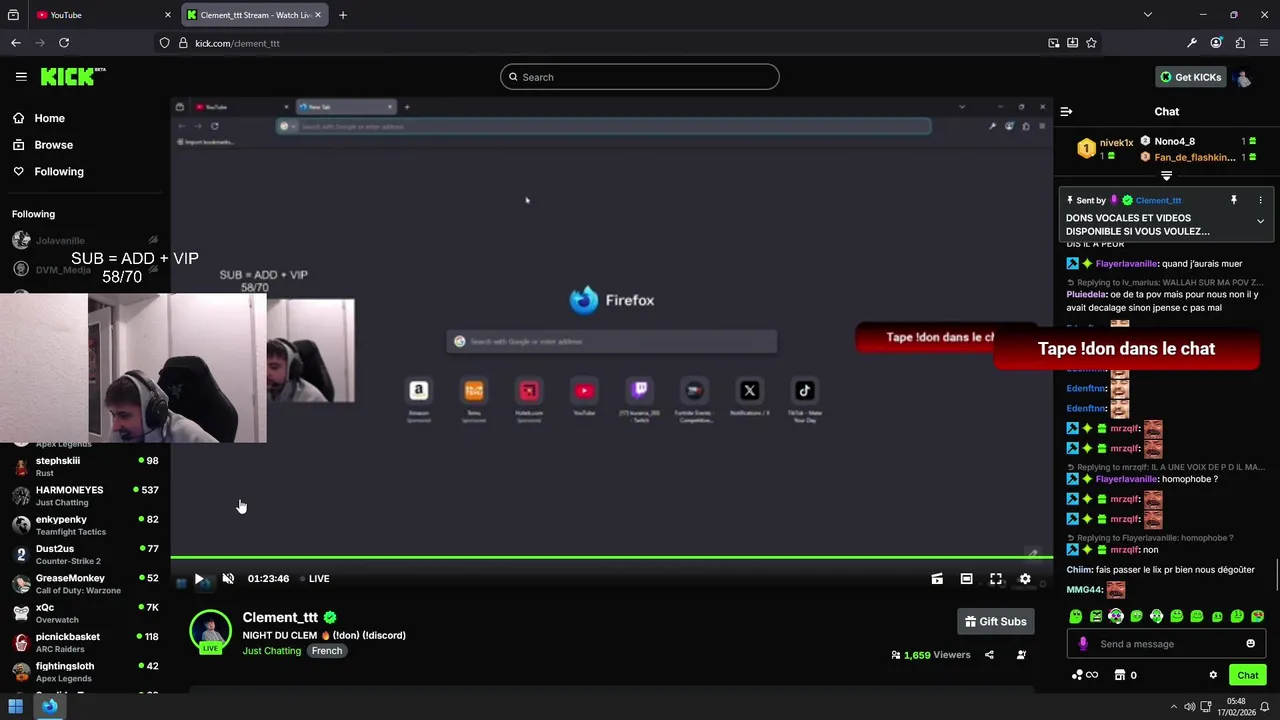1280x720 pixels.
Task: Open shop icon showing 0
Action: (x=1125, y=675)
